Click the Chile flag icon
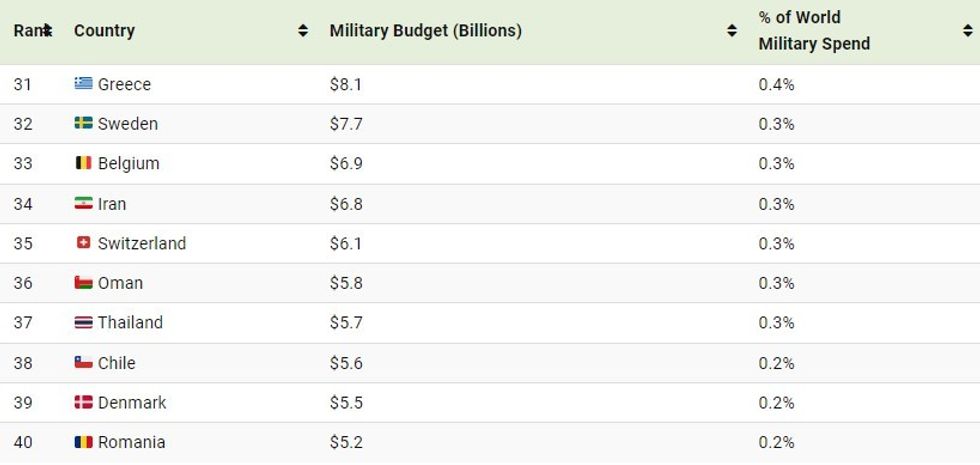This screenshot has width=980, height=465. pyautogui.click(x=83, y=362)
